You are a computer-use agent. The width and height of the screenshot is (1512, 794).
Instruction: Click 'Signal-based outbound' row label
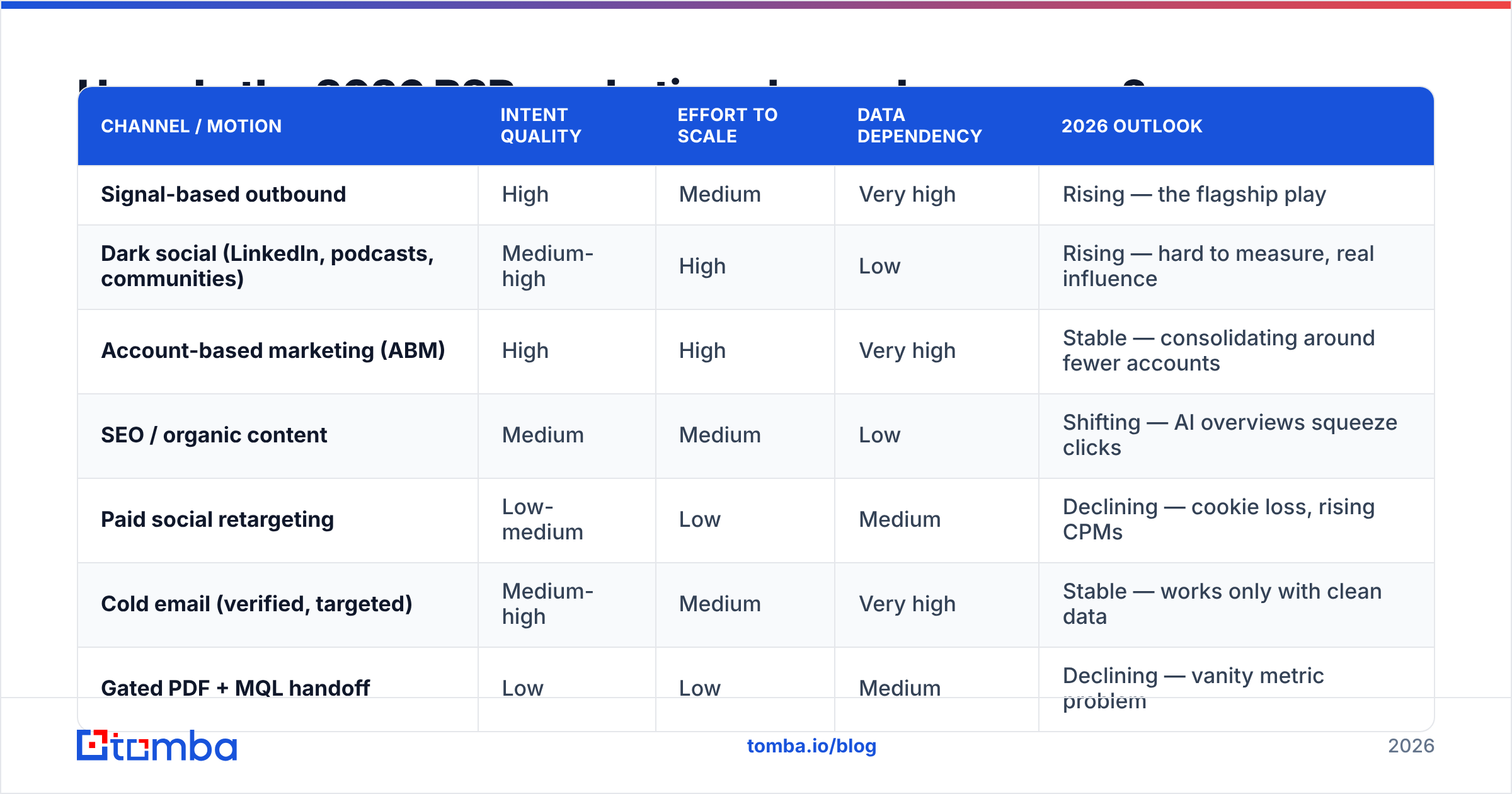click(224, 194)
